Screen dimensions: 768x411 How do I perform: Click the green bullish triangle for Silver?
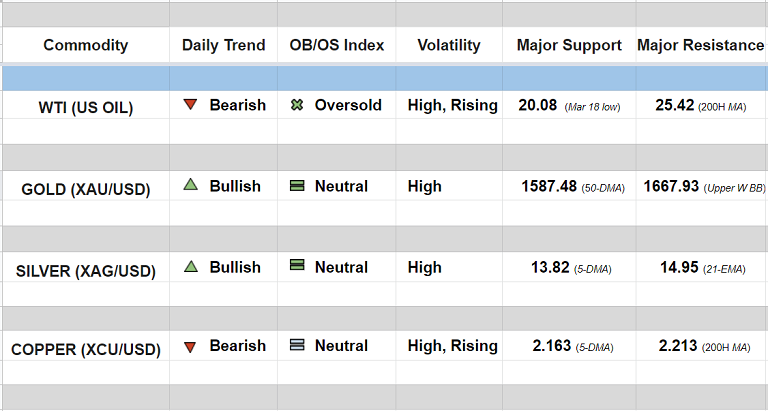(190, 267)
